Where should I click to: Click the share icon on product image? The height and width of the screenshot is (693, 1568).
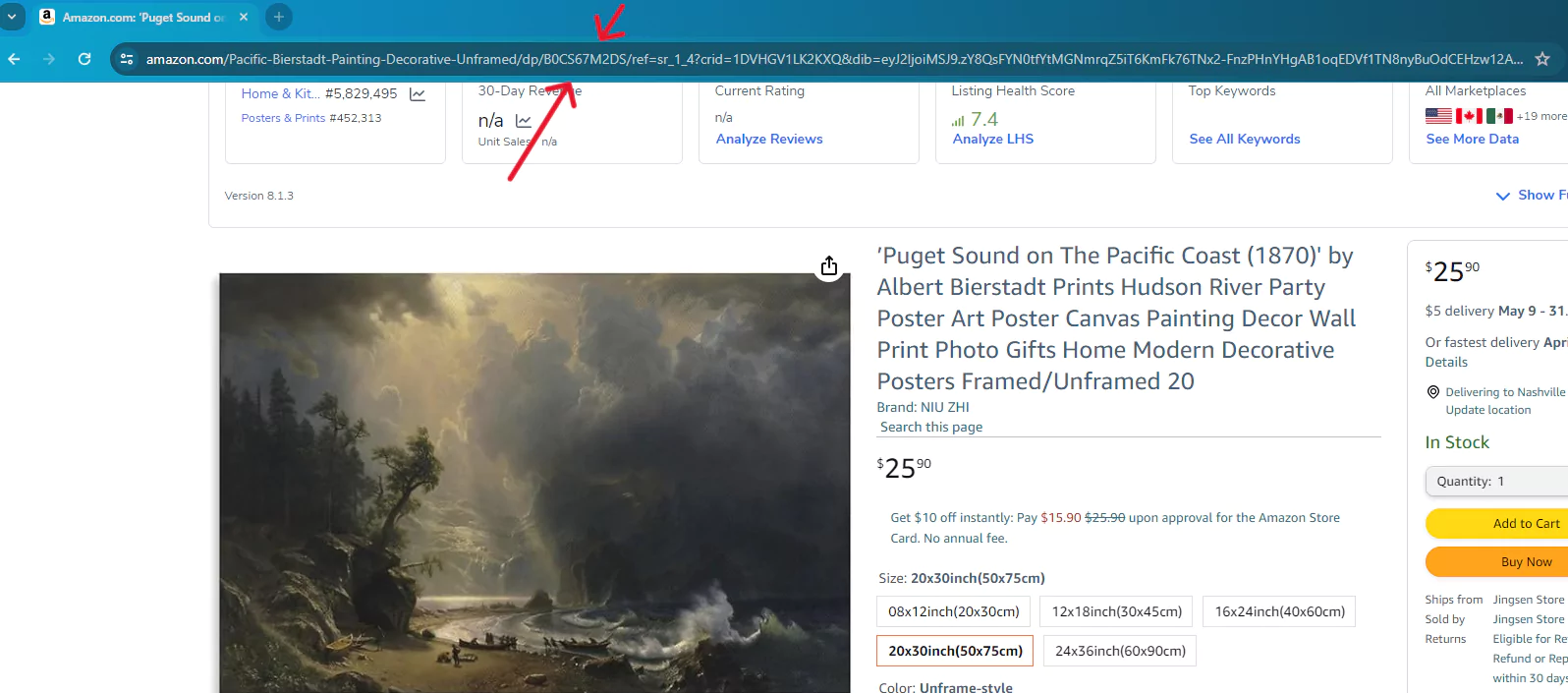tap(829, 266)
